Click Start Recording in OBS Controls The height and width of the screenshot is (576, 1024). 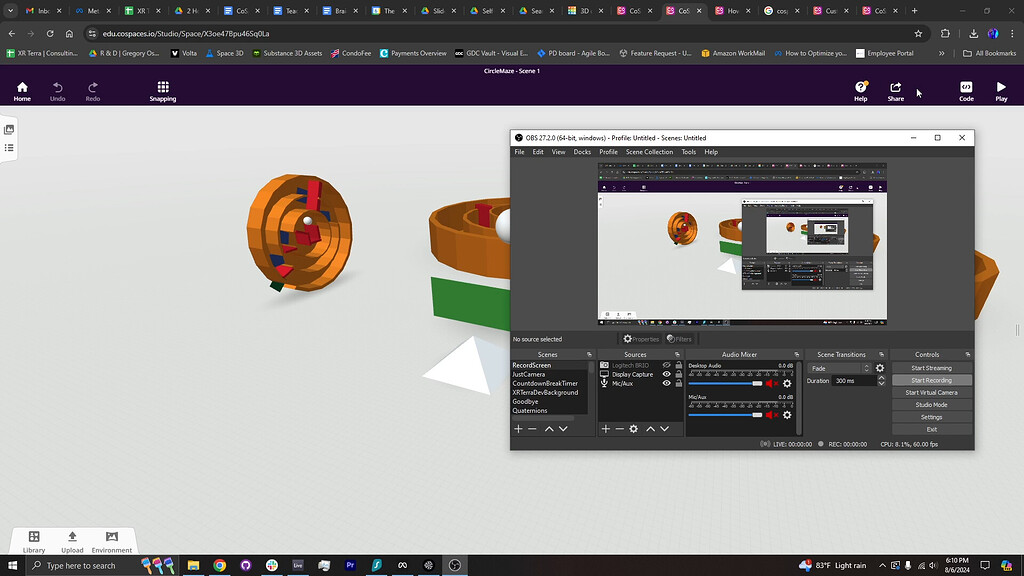pyautogui.click(x=931, y=380)
